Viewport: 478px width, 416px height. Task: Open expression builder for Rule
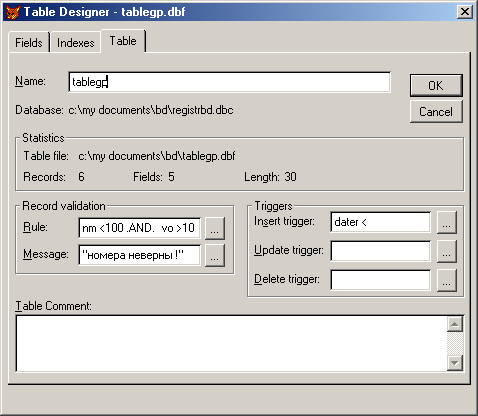[214, 228]
